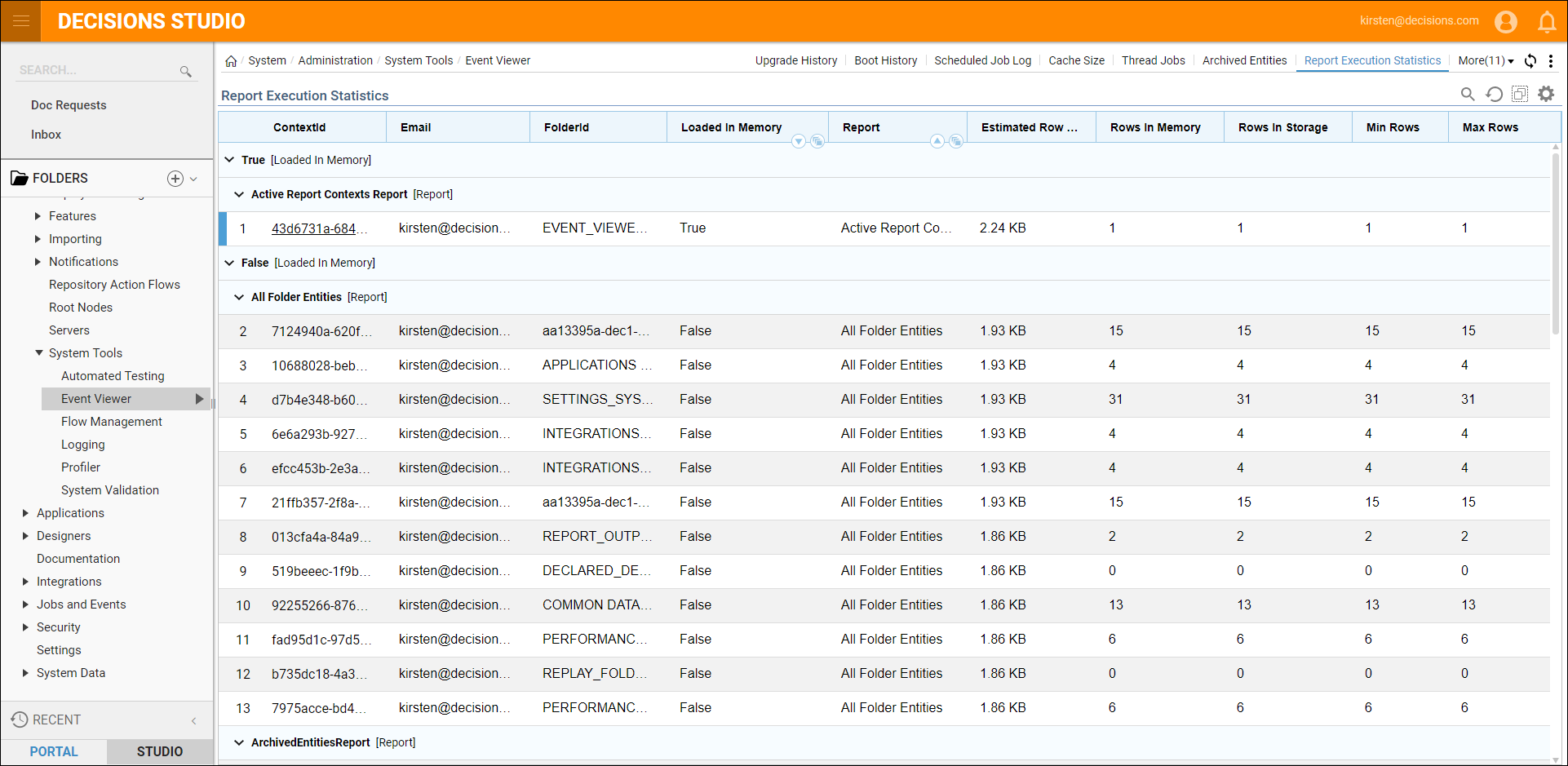The height and width of the screenshot is (766, 1568).
Task: Go to System Tools in the breadcrumb
Action: pos(419,61)
